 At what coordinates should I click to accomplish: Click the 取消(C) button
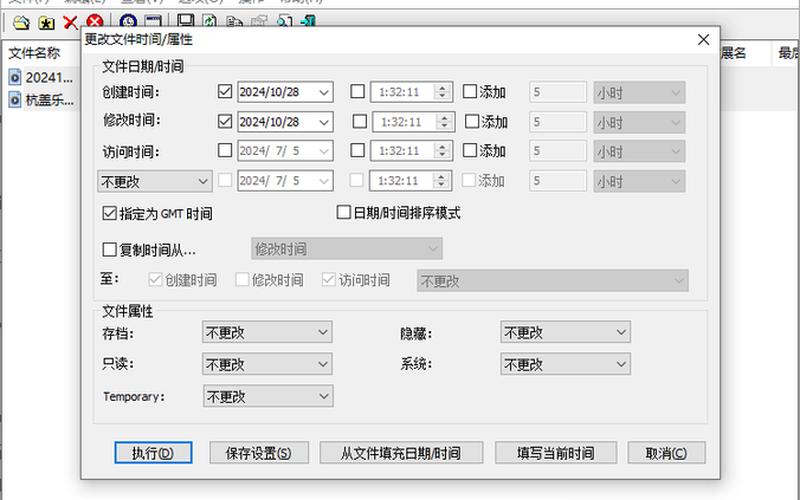tap(666, 453)
